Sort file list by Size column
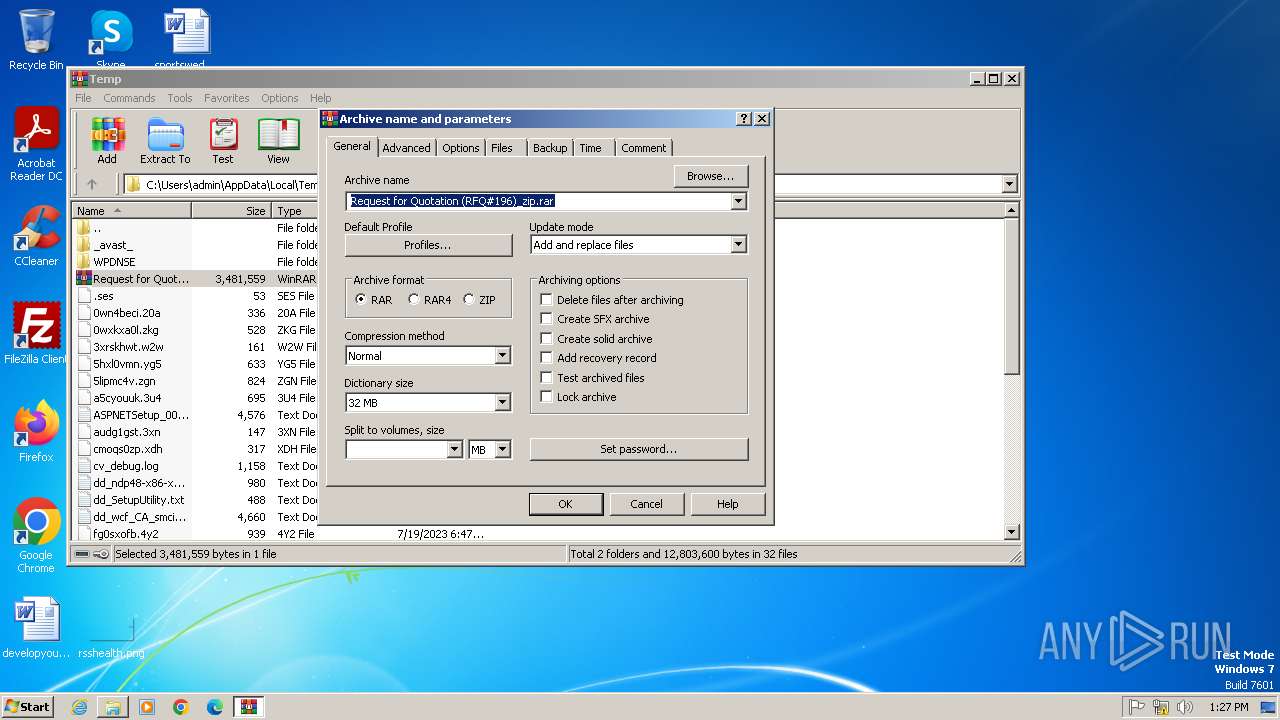 (232, 211)
